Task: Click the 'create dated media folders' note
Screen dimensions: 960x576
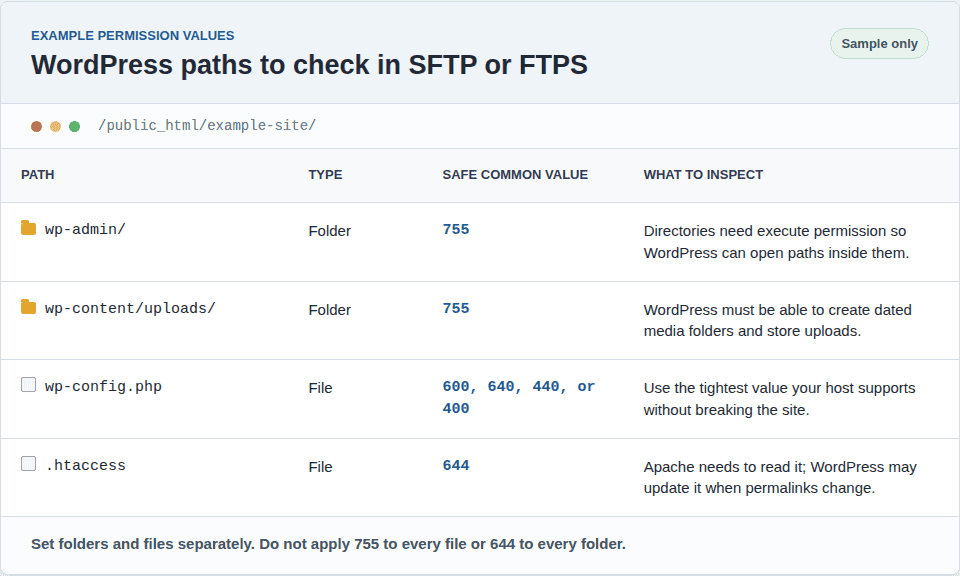Action: point(777,320)
